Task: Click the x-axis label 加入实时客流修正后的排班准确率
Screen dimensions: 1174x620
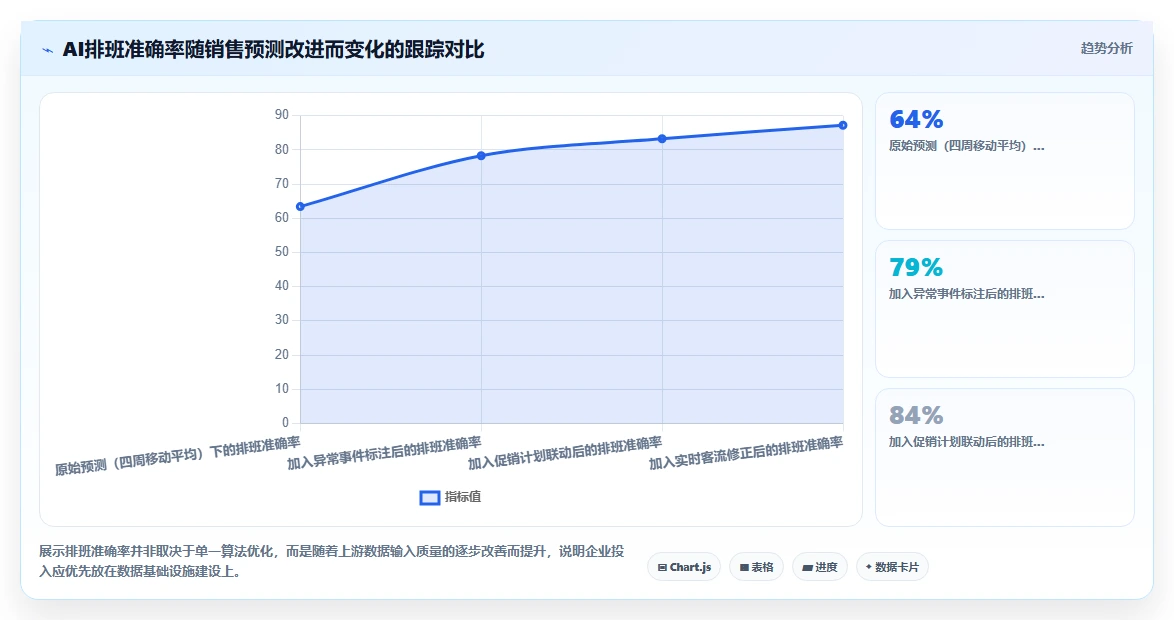Action: point(746,453)
